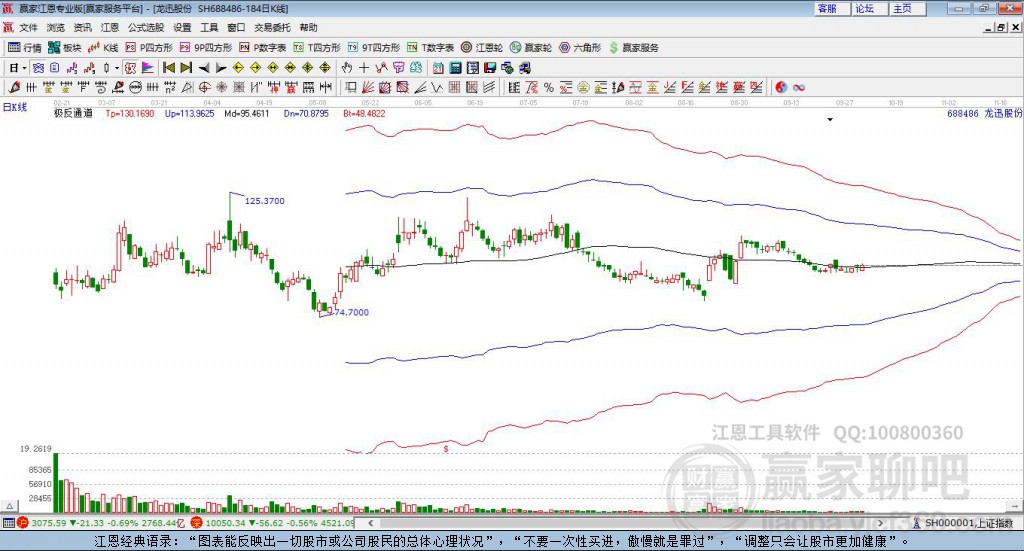
Task: Step chart right with black right arrow
Action: click(x=221, y=68)
